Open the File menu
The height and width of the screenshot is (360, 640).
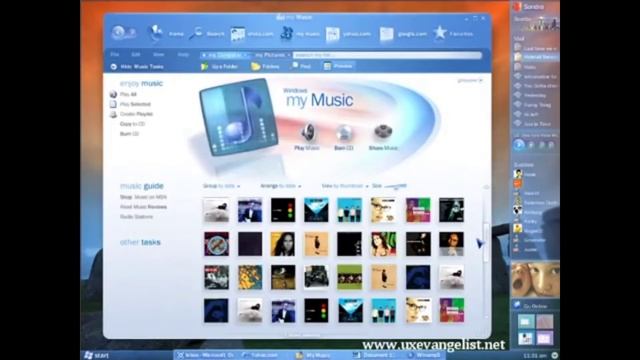(115, 54)
